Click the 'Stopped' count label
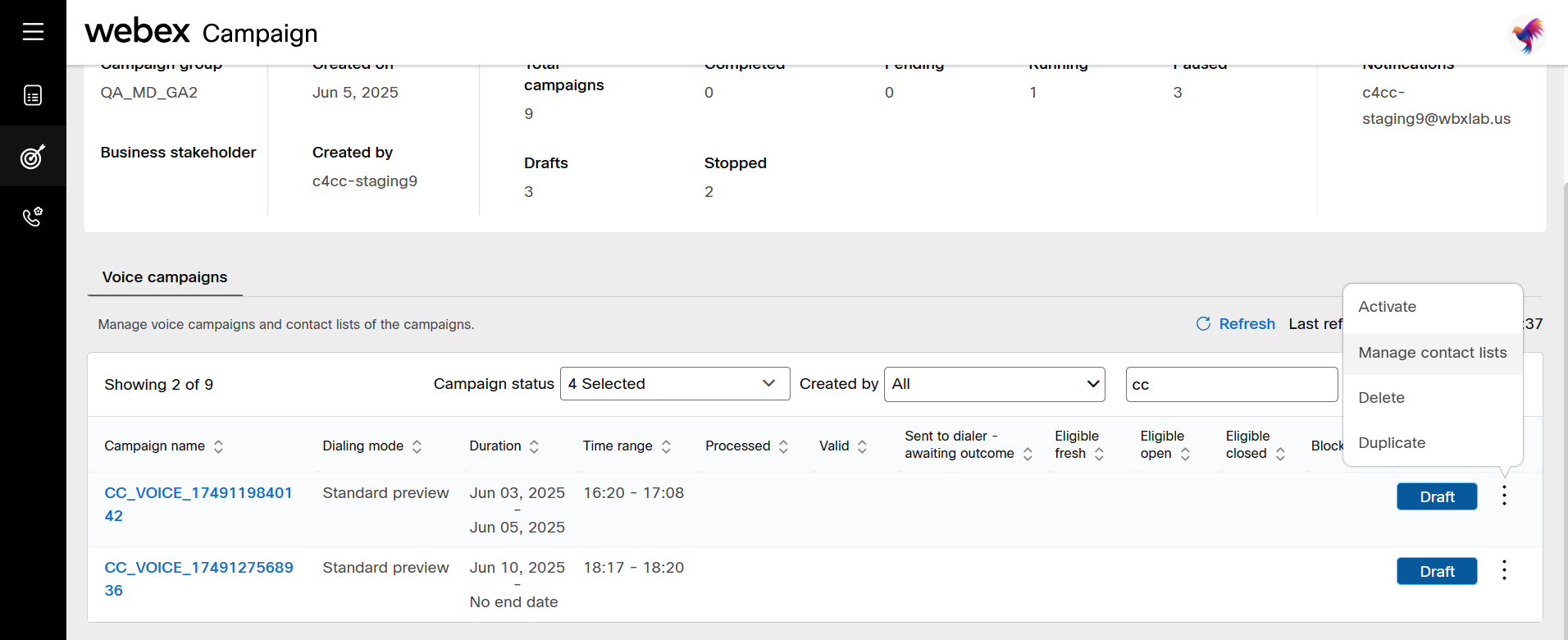The width and height of the screenshot is (1568, 640). (x=735, y=163)
